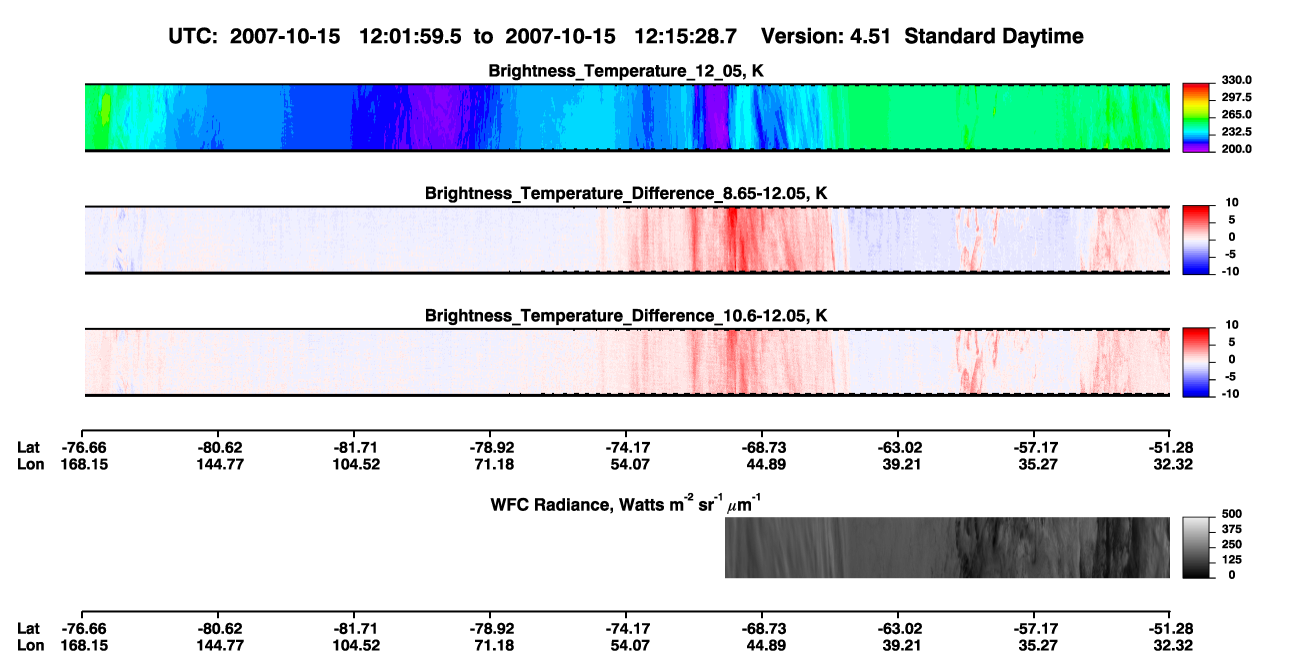Click the WFC Radiance grayscale image
Image resolution: width=1300 pixels, height=667 pixels.
tap(947, 547)
